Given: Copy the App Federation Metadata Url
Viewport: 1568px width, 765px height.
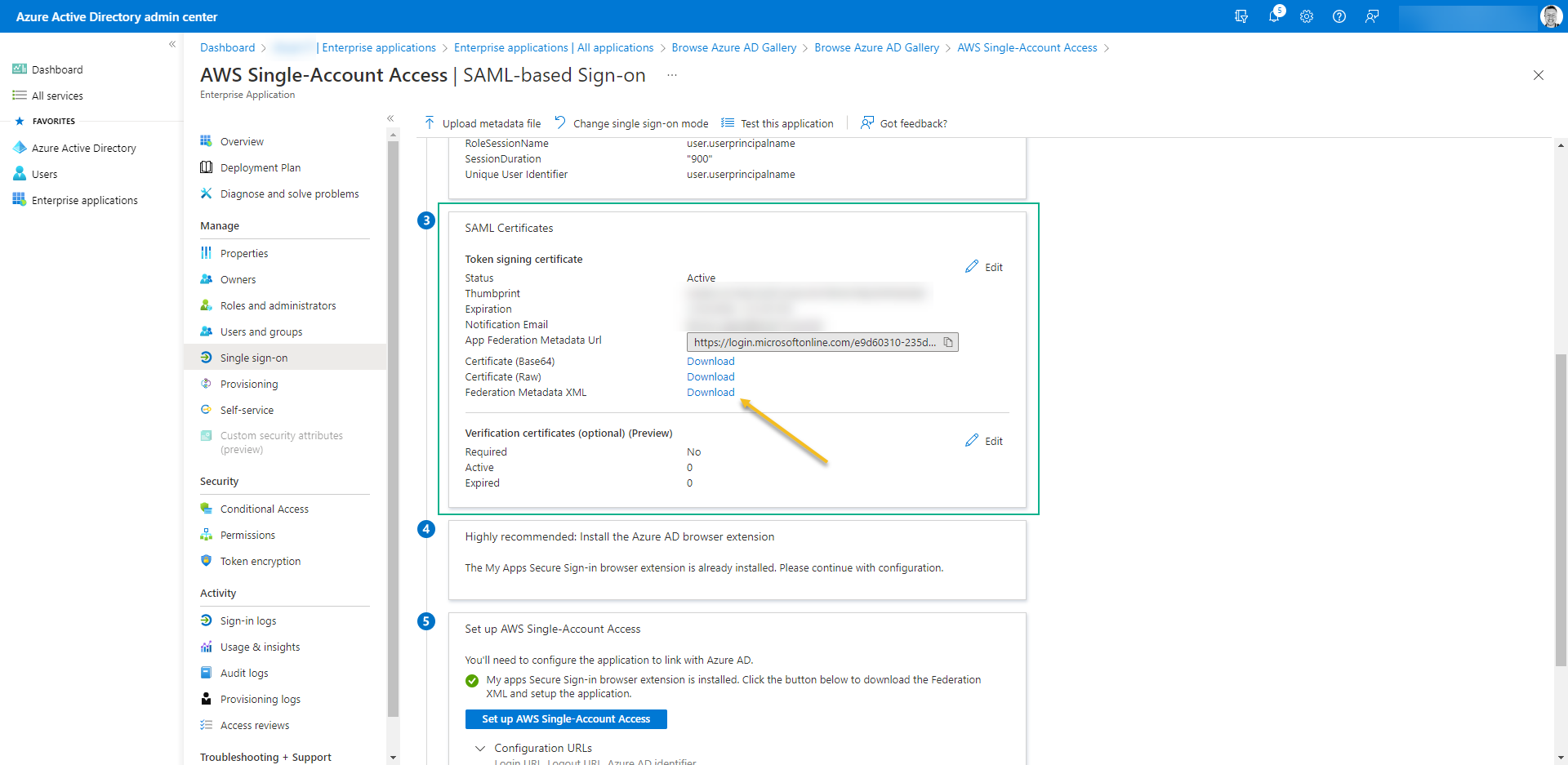Looking at the screenshot, I should coord(948,342).
